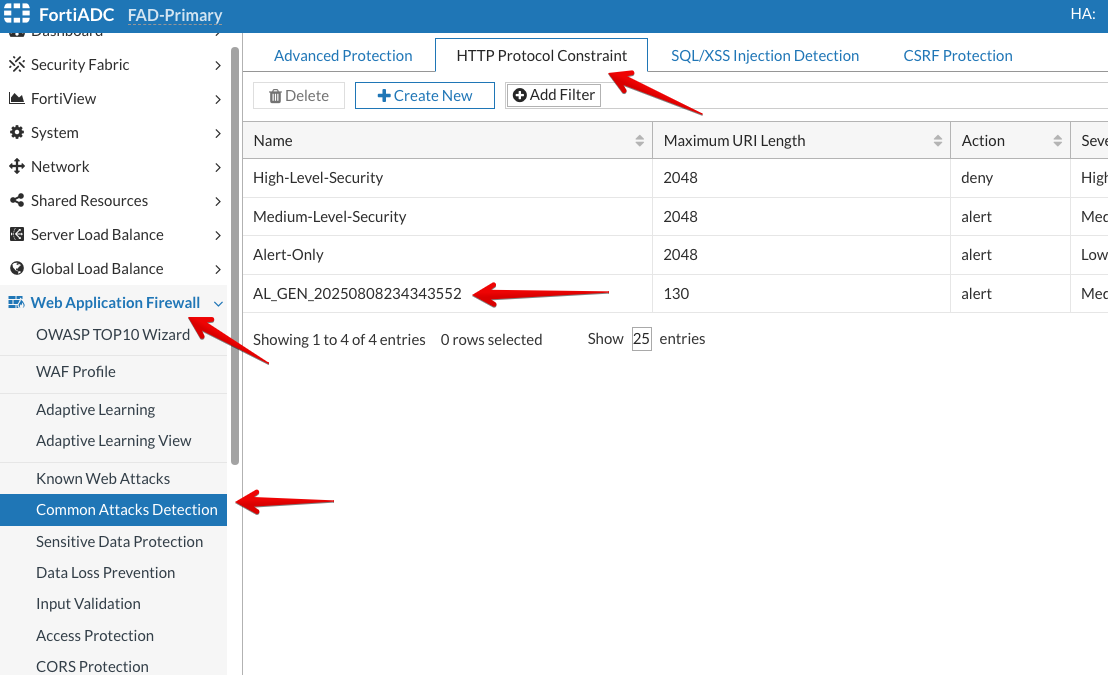Open the Advanced Protection tab
This screenshot has height=675, width=1108.
[x=343, y=56]
